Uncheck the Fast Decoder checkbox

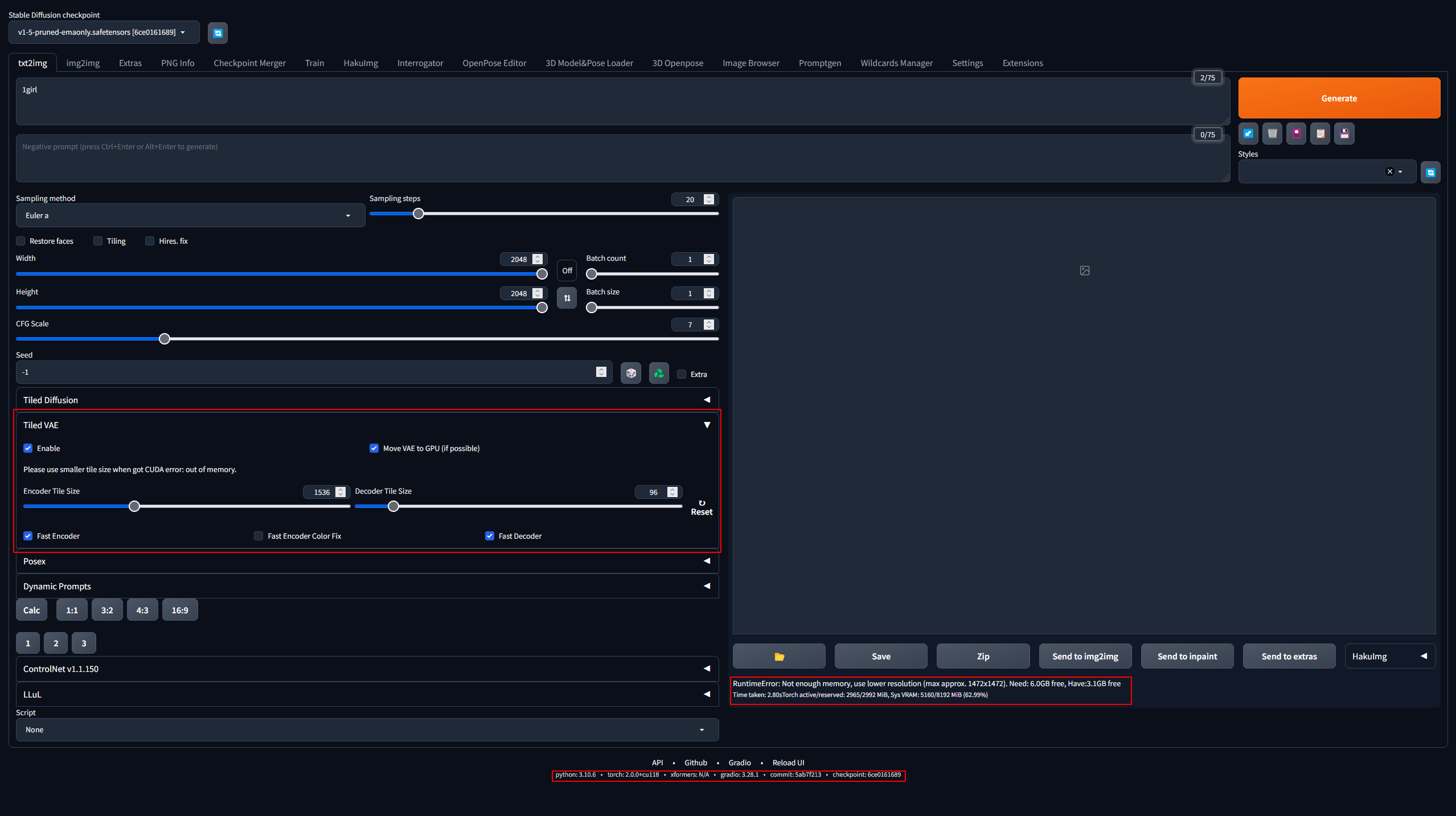(x=490, y=536)
